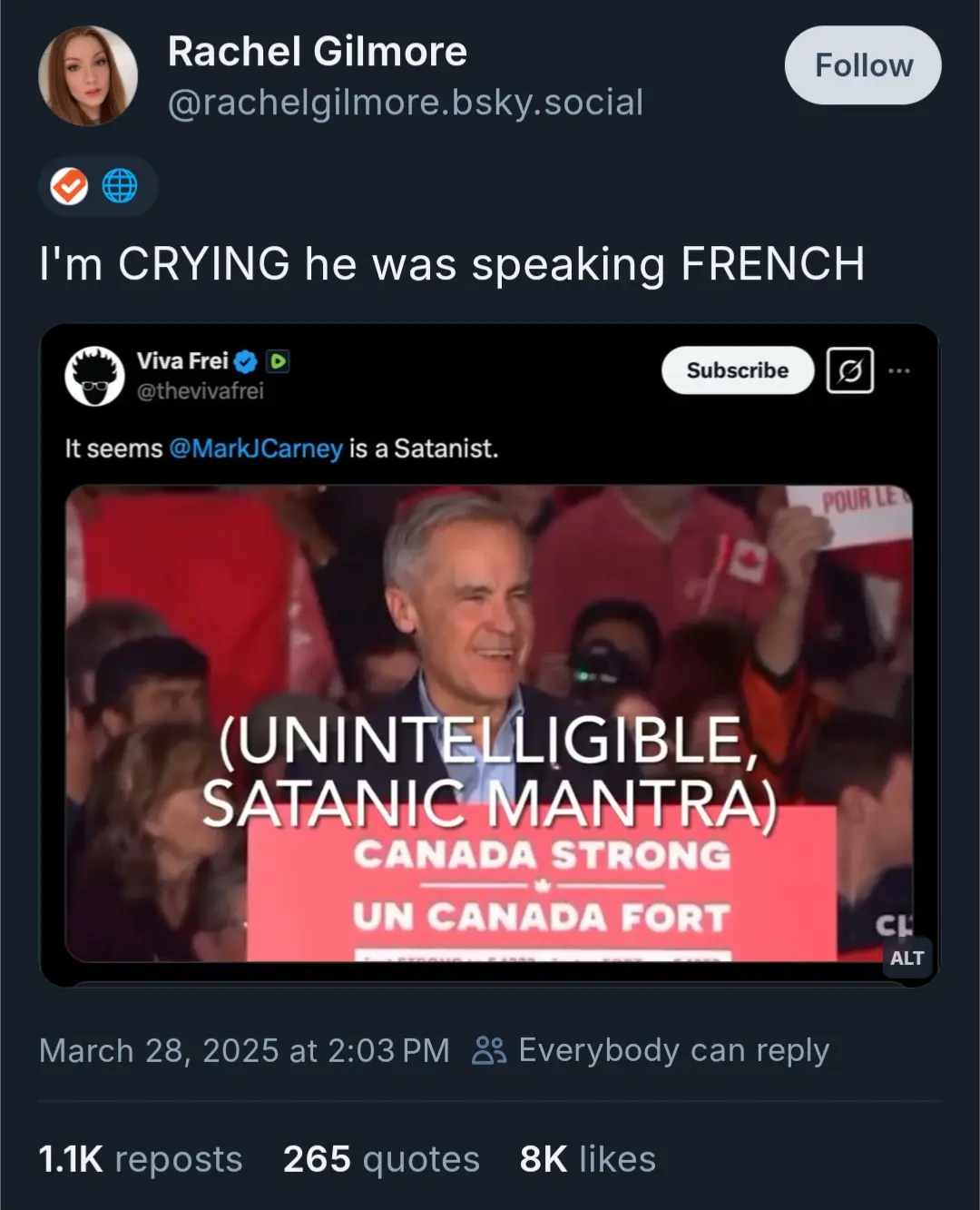Follow Rachel Gilmore
Screen dimensions: 980x1210
point(863,65)
